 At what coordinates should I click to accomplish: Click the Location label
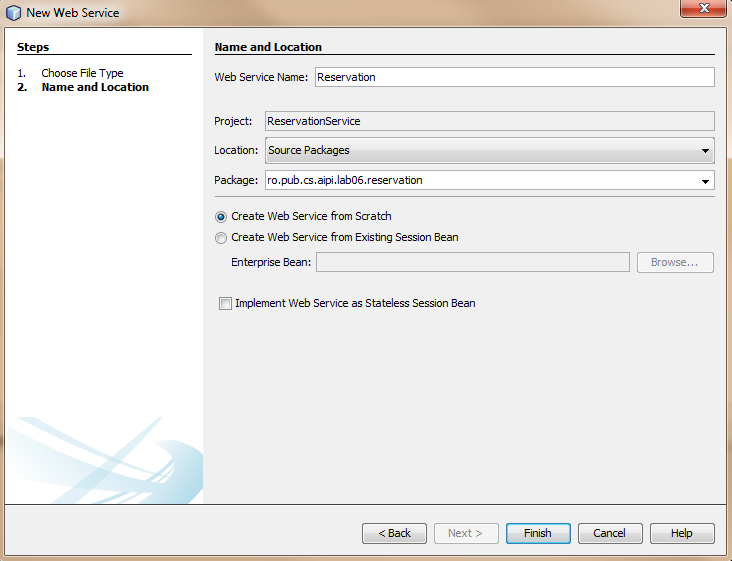236,150
